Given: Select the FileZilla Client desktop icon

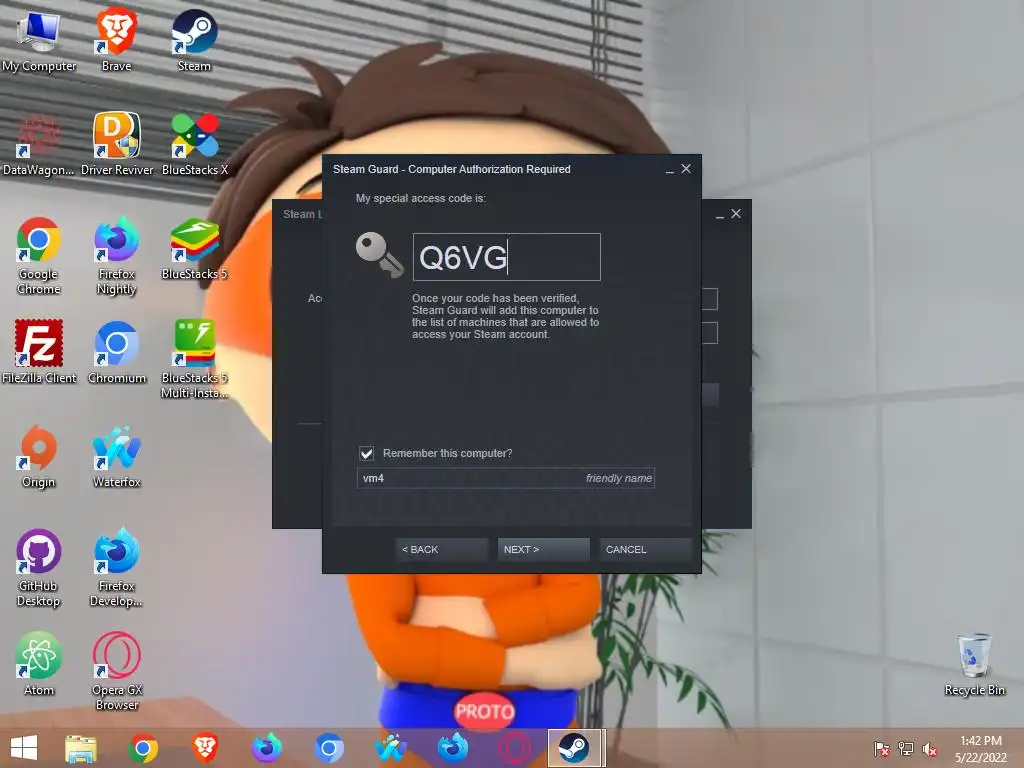Looking at the screenshot, I should click(x=39, y=352).
